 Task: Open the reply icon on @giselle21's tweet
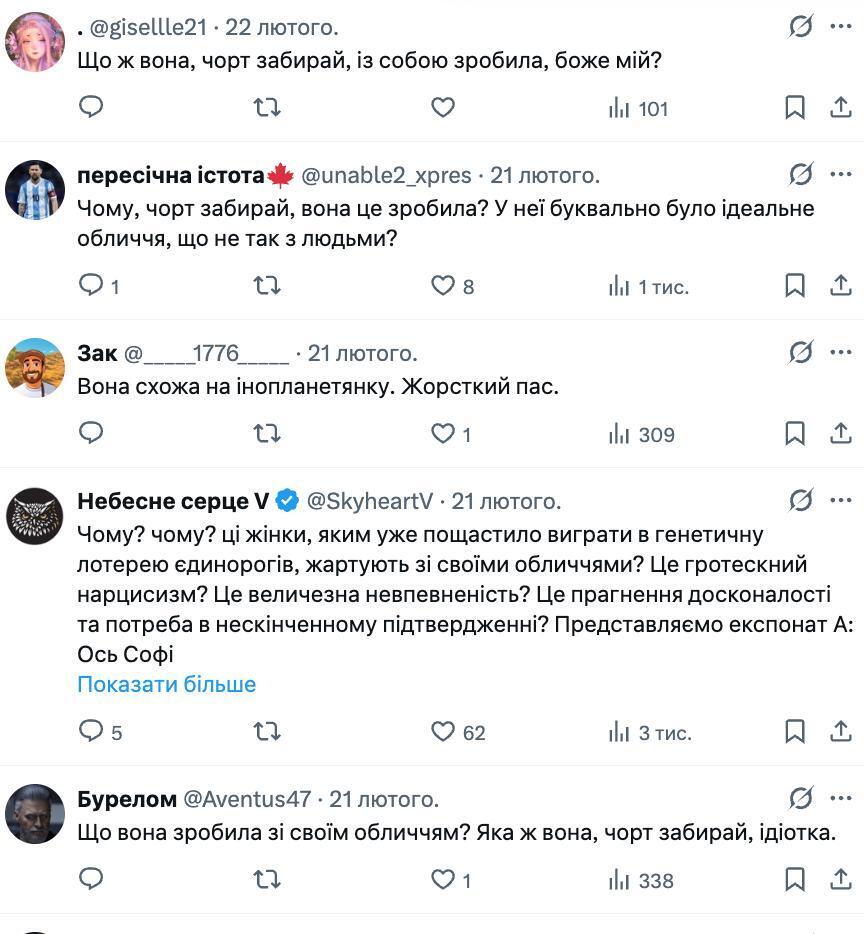coord(91,109)
